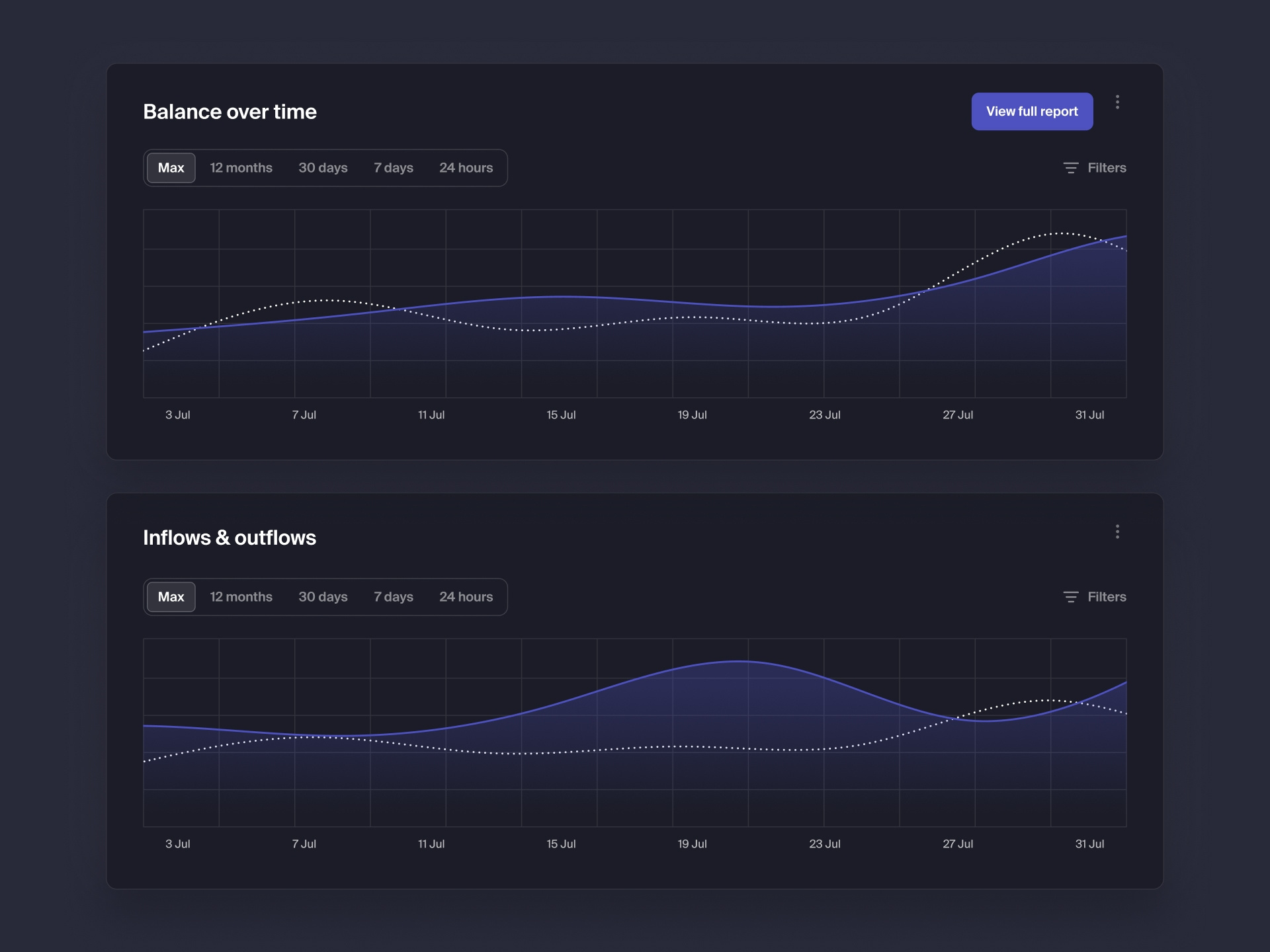Select Max range in Inflows chart

[171, 597]
